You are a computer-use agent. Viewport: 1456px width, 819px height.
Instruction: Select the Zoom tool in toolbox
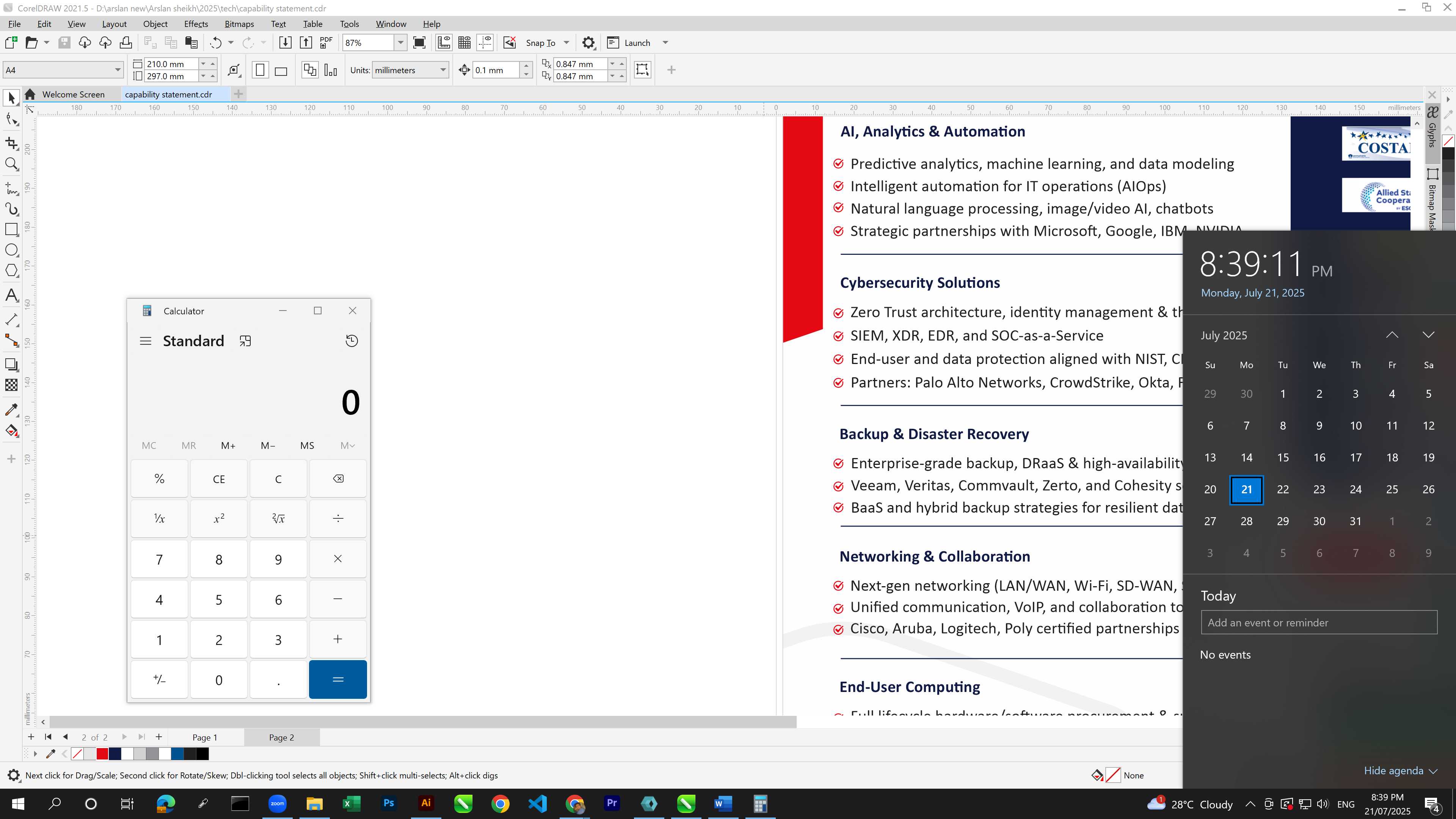click(11, 165)
